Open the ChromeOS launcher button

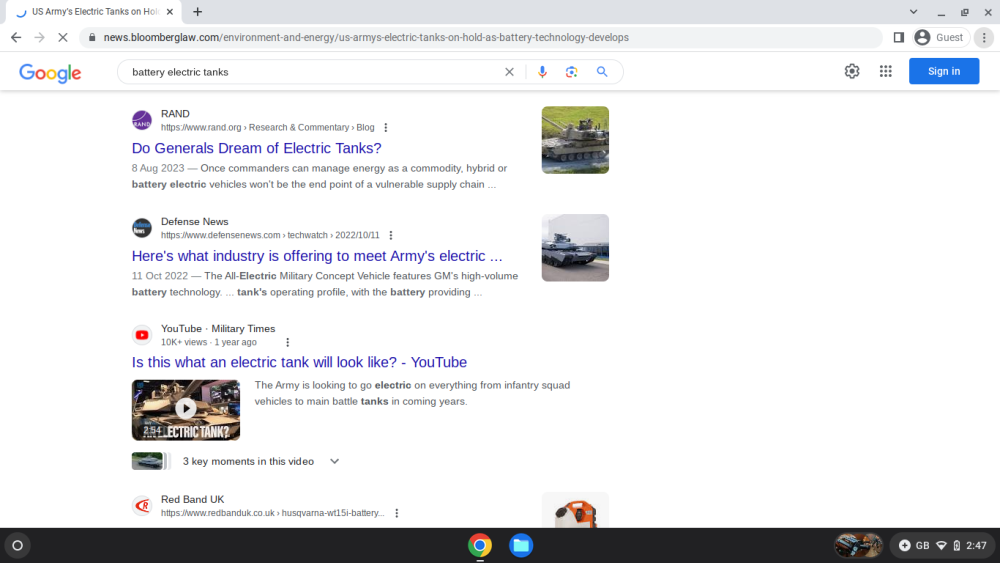click(x=18, y=546)
